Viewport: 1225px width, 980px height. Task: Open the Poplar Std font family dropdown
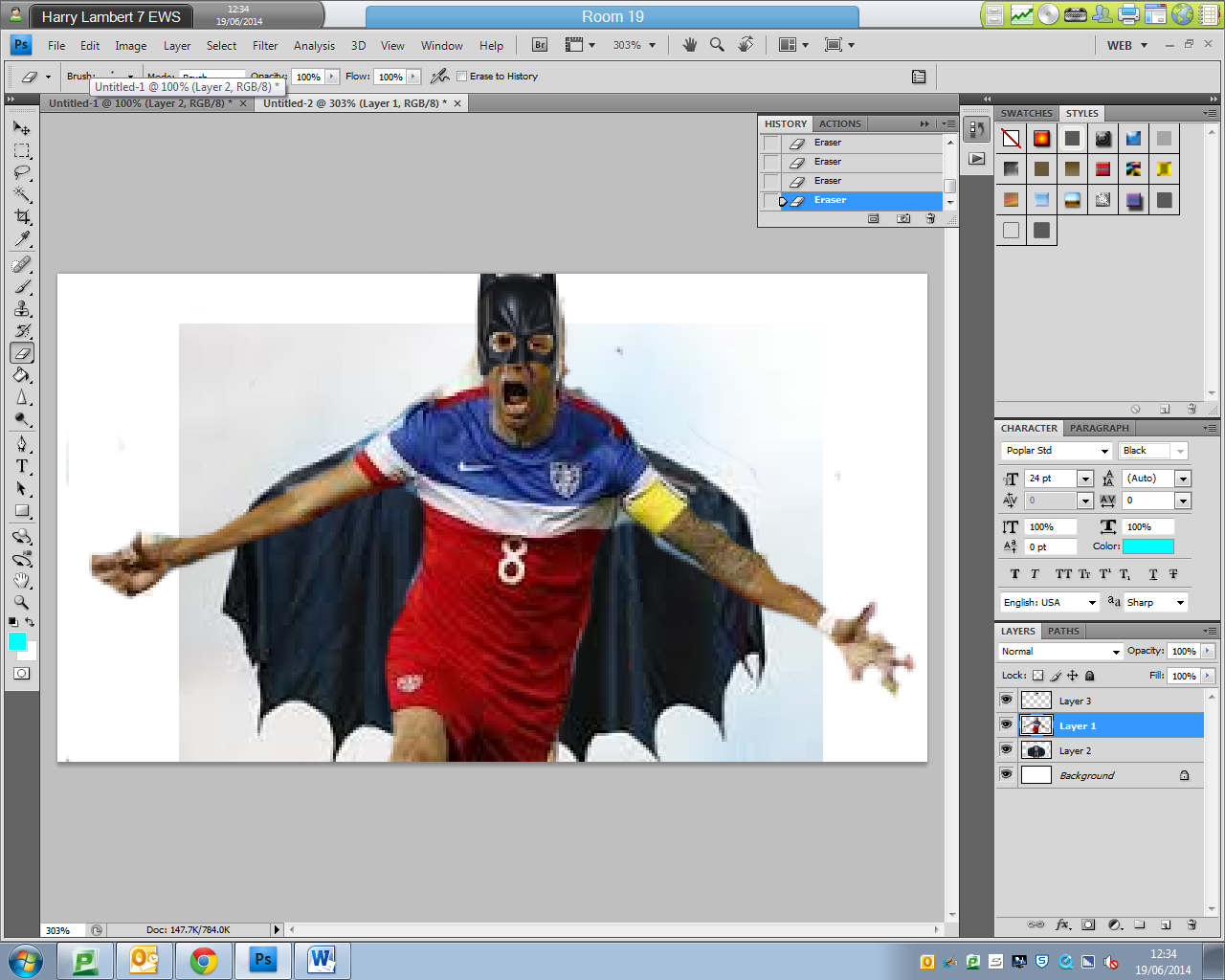click(1056, 451)
